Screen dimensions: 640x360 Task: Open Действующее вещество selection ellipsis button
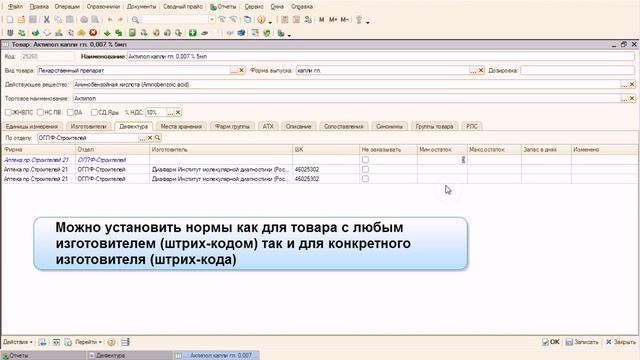624,84
